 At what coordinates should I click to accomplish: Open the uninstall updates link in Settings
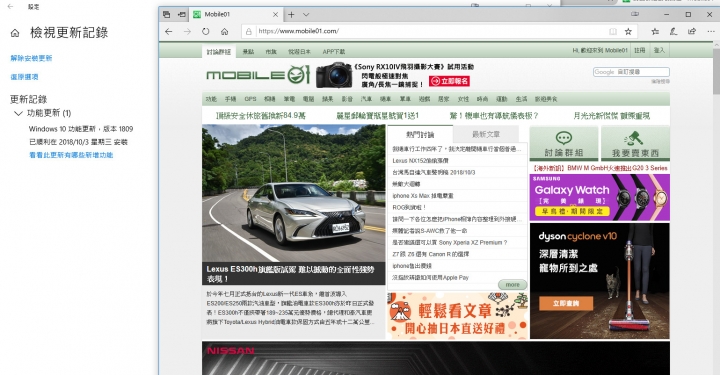point(31,58)
